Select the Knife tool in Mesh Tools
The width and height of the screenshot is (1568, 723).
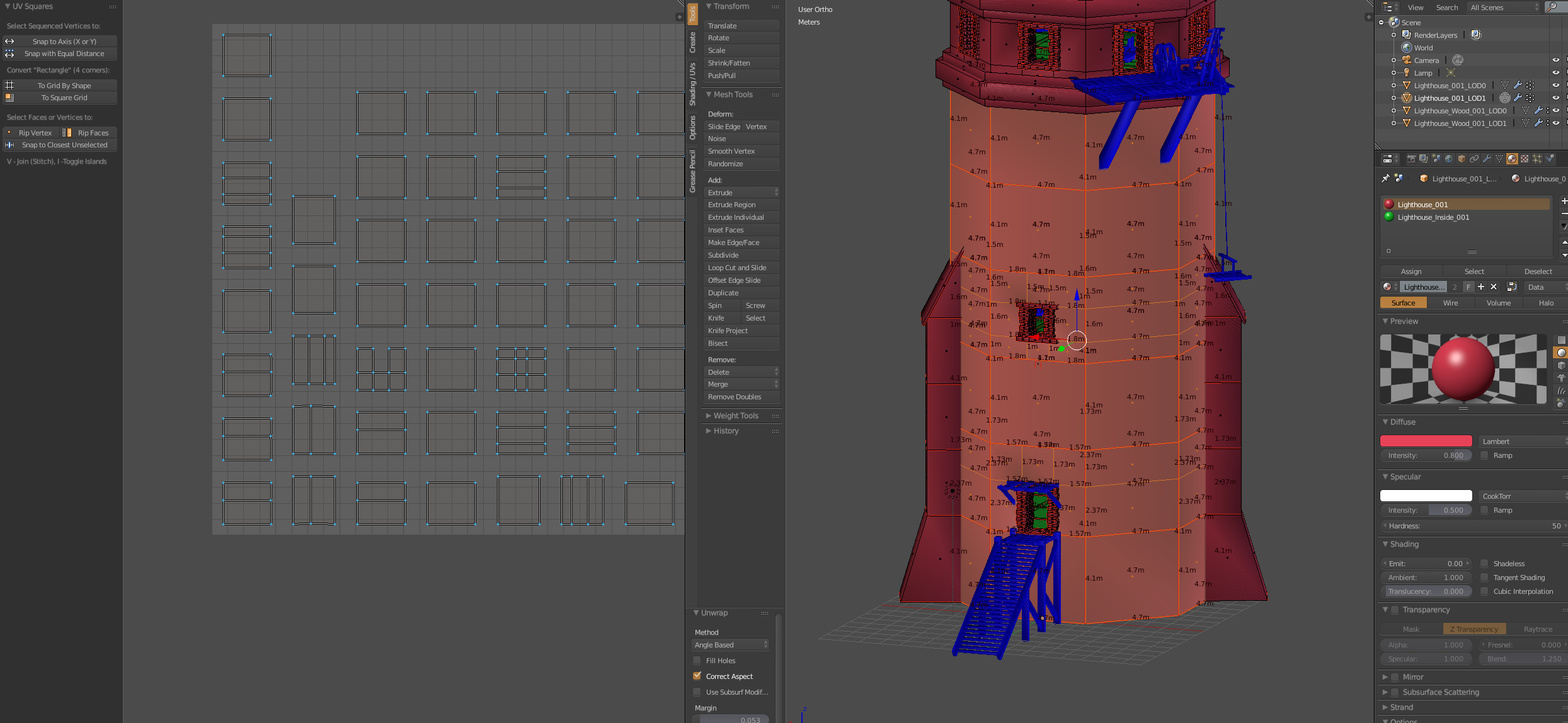[720, 318]
